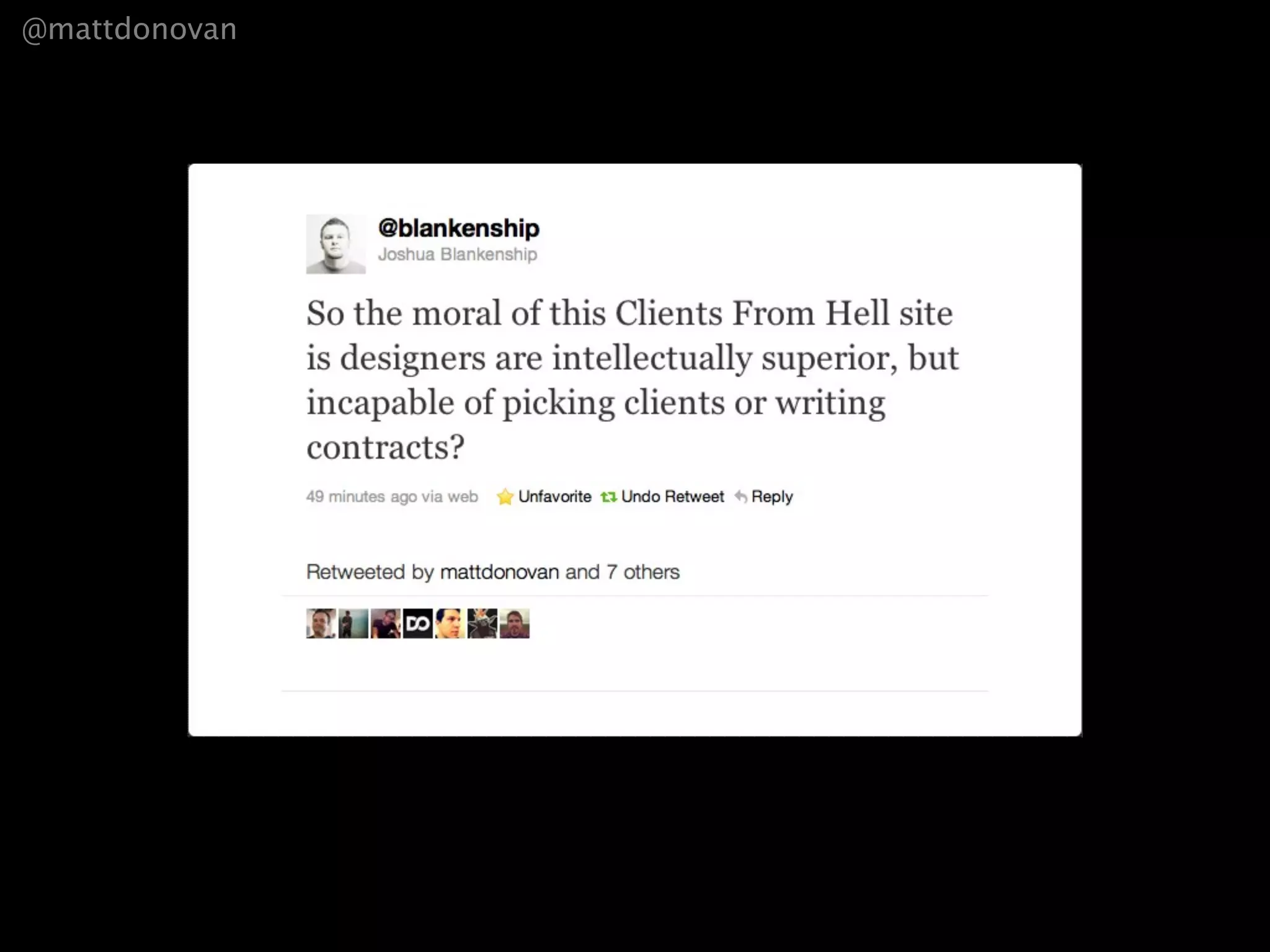Open the dark creature drawing retweeter avatar
This screenshot has height=952, width=1270.
point(482,624)
